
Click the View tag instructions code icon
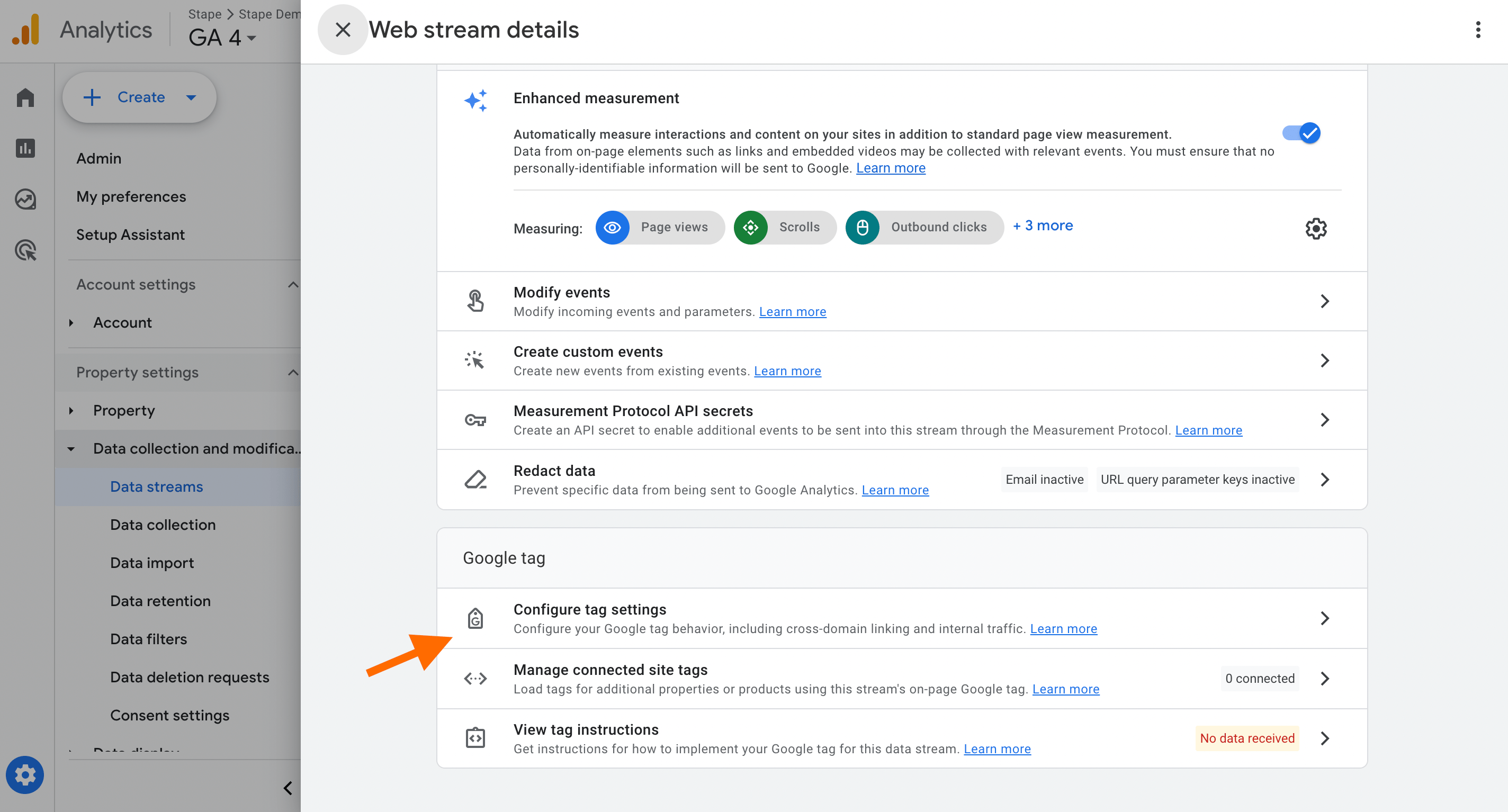coord(475,738)
